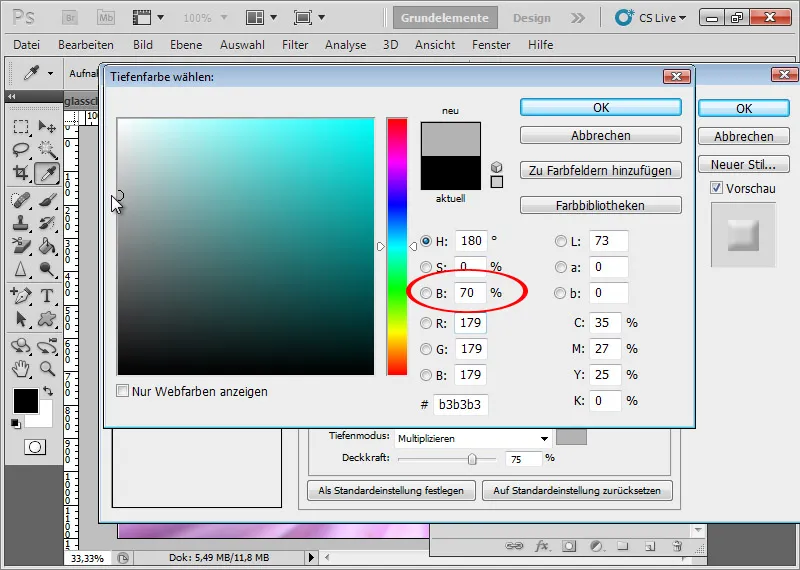
Task: Select the Rectangular Marquee tool
Action: click(21, 126)
